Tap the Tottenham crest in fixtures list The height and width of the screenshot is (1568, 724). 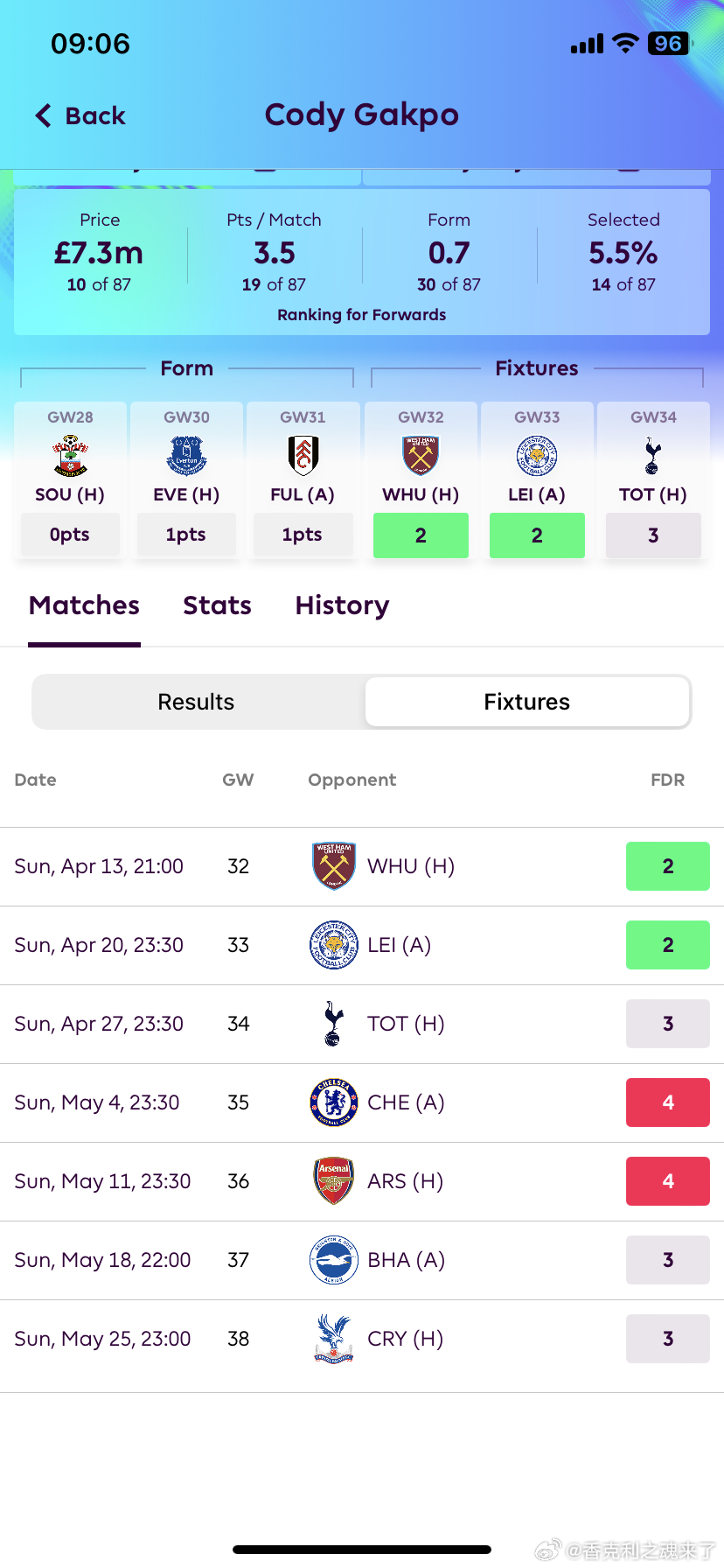(x=333, y=1024)
